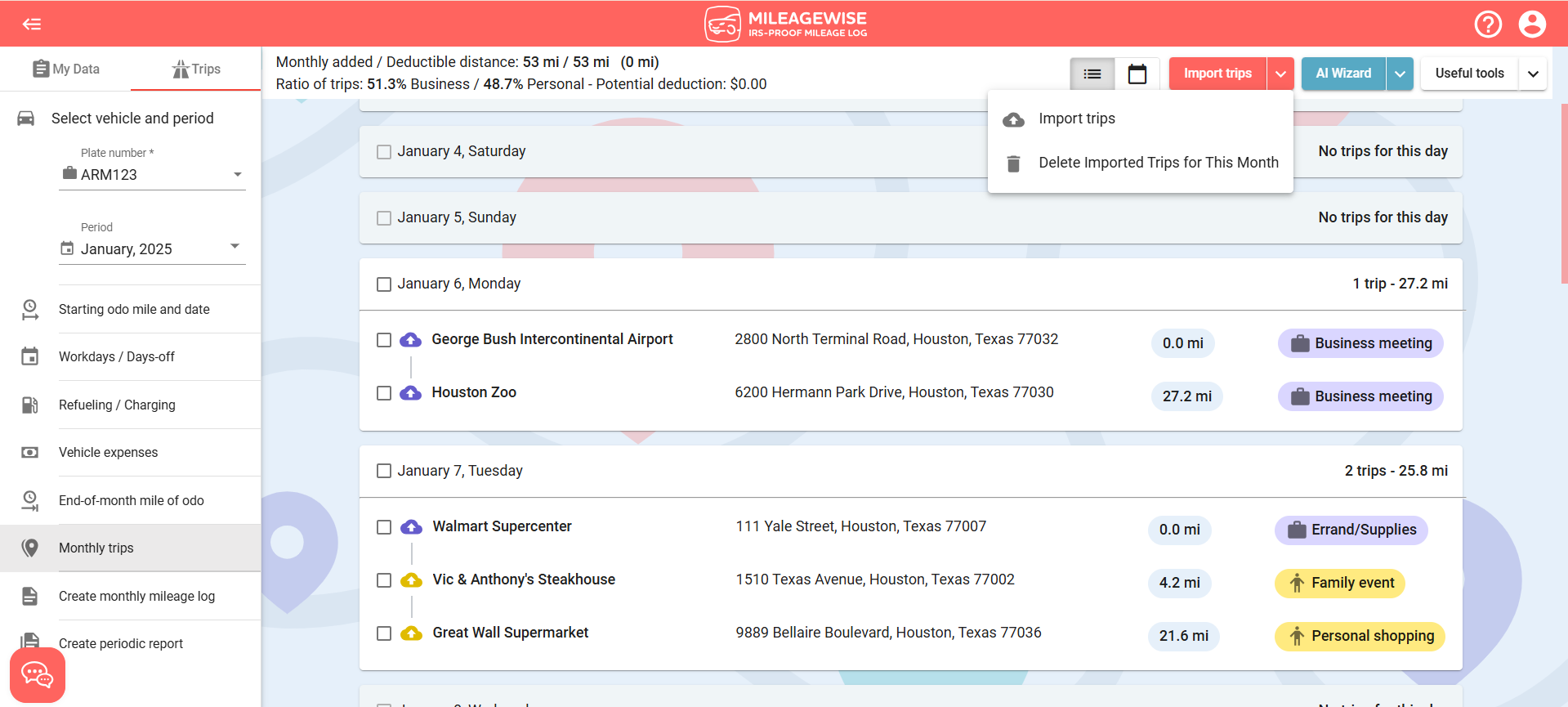Check the January 4, Saturday checkbox
Viewport: 1568px width, 707px height.
pyautogui.click(x=384, y=152)
